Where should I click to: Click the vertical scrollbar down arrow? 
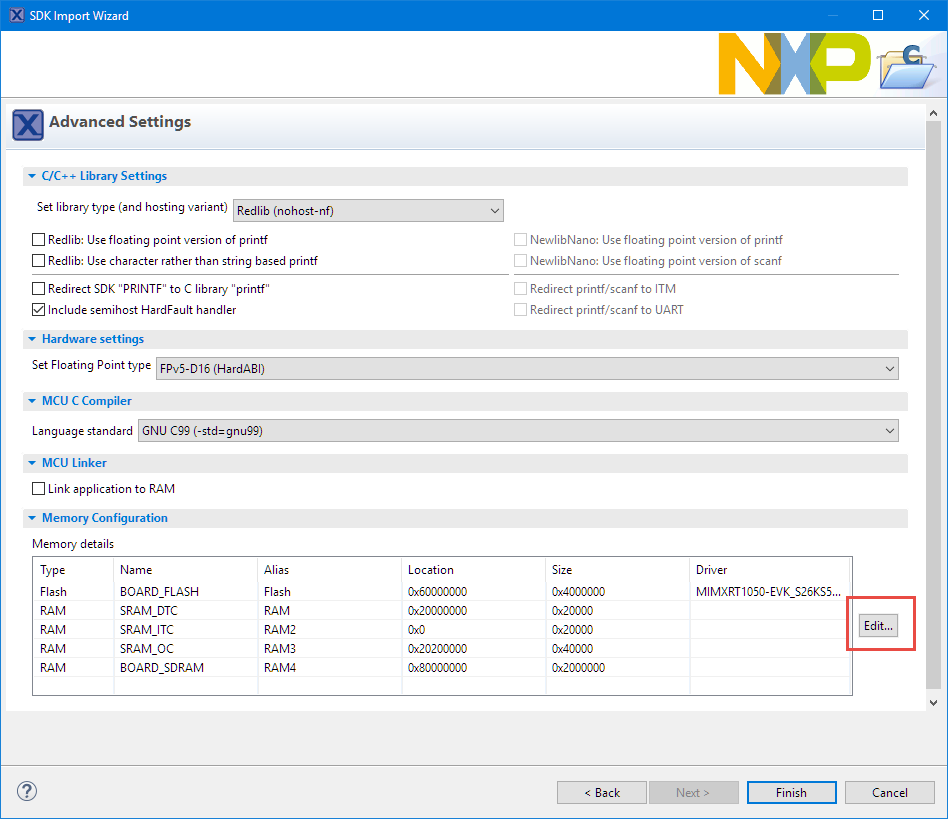934,703
